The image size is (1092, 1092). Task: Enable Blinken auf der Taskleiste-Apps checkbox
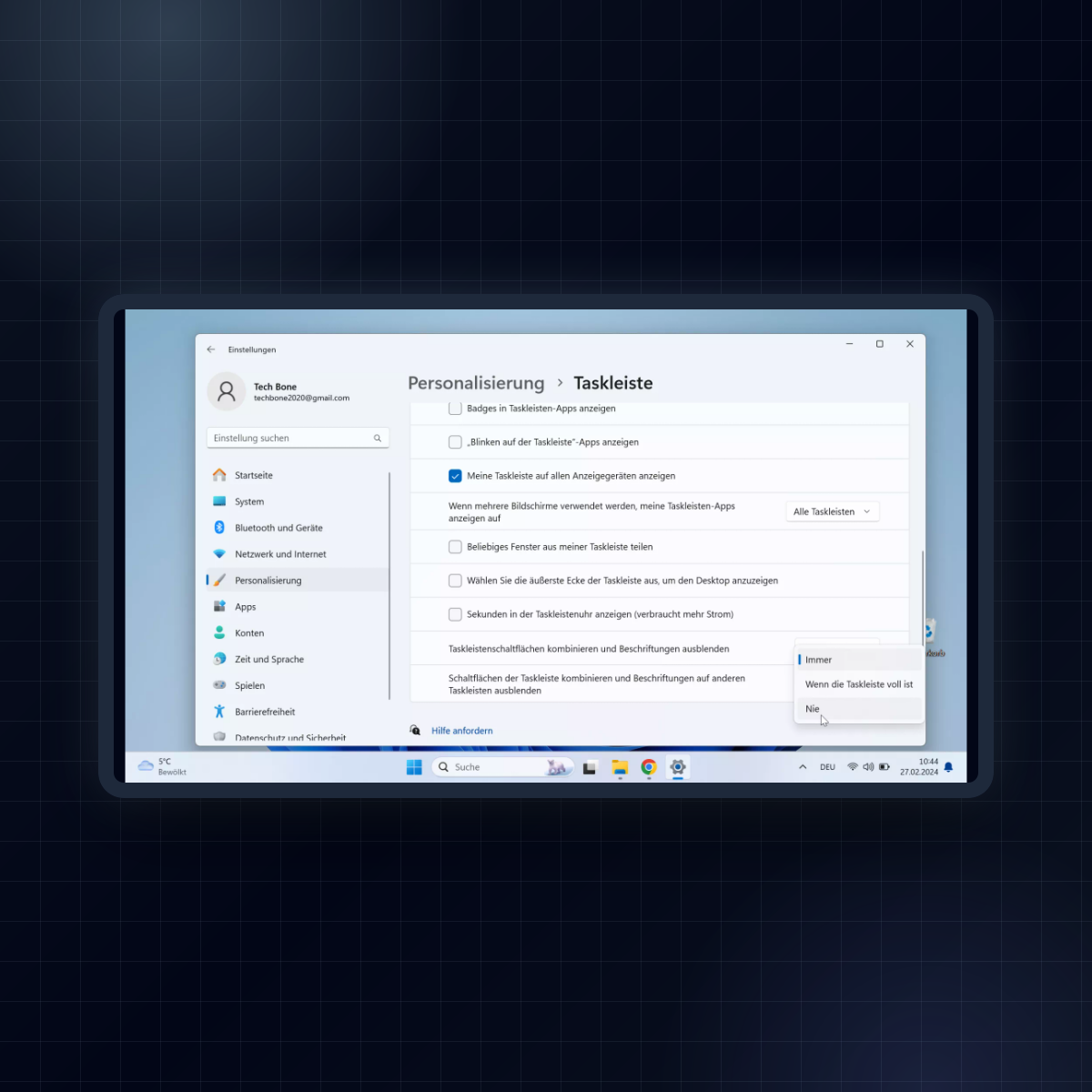click(x=455, y=442)
